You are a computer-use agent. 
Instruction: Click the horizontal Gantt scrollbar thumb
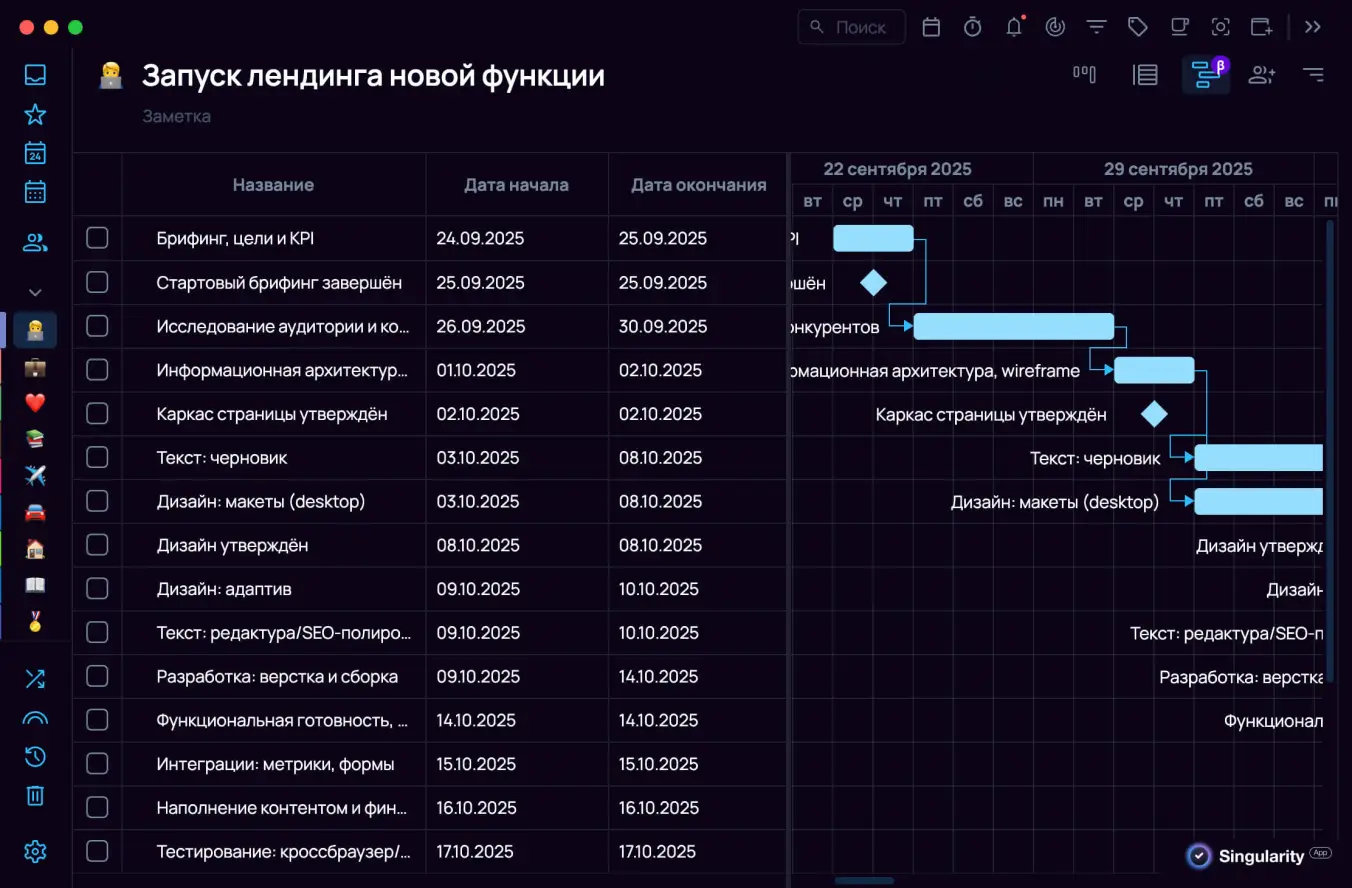pos(864,881)
